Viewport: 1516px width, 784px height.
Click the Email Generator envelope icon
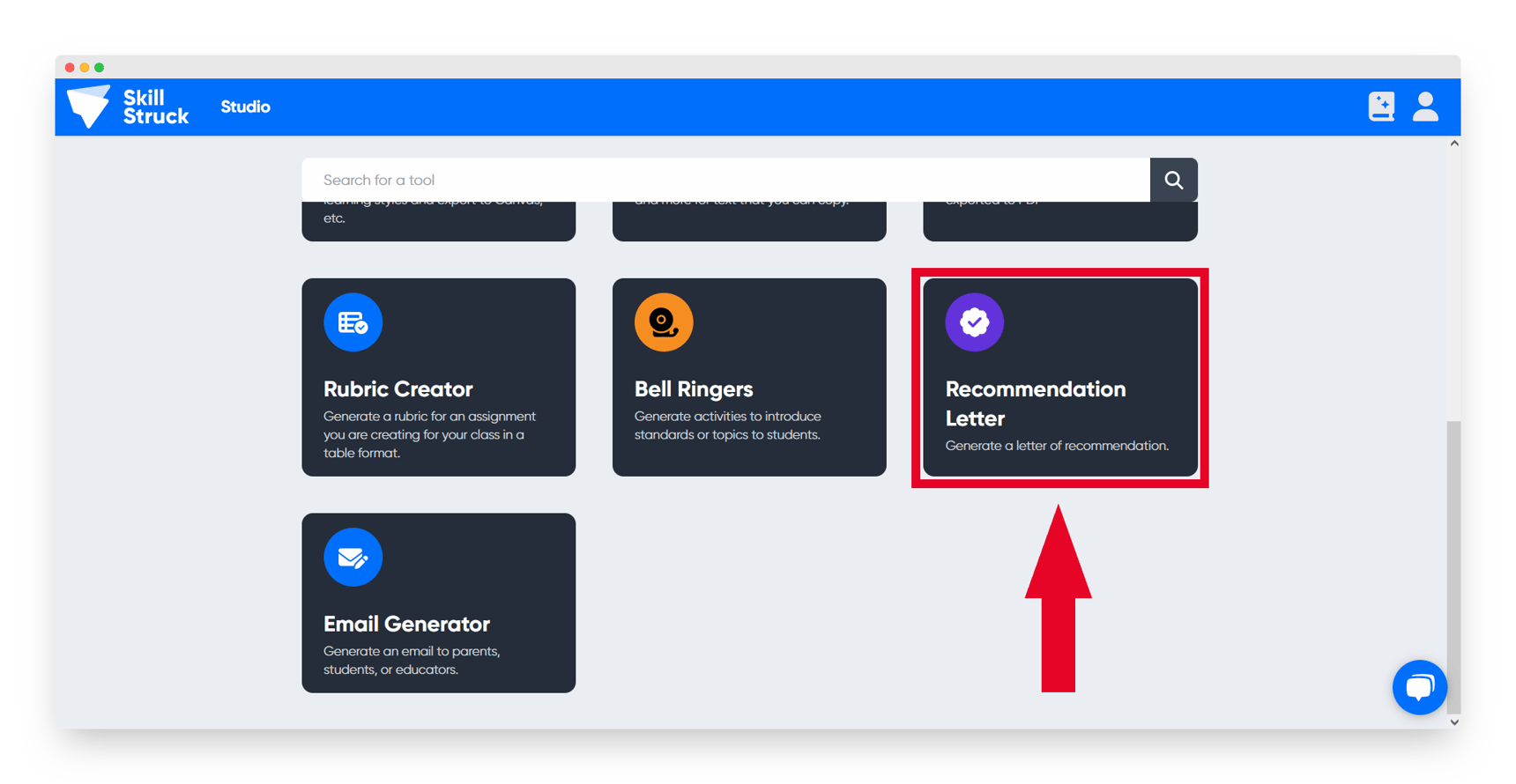pos(353,557)
